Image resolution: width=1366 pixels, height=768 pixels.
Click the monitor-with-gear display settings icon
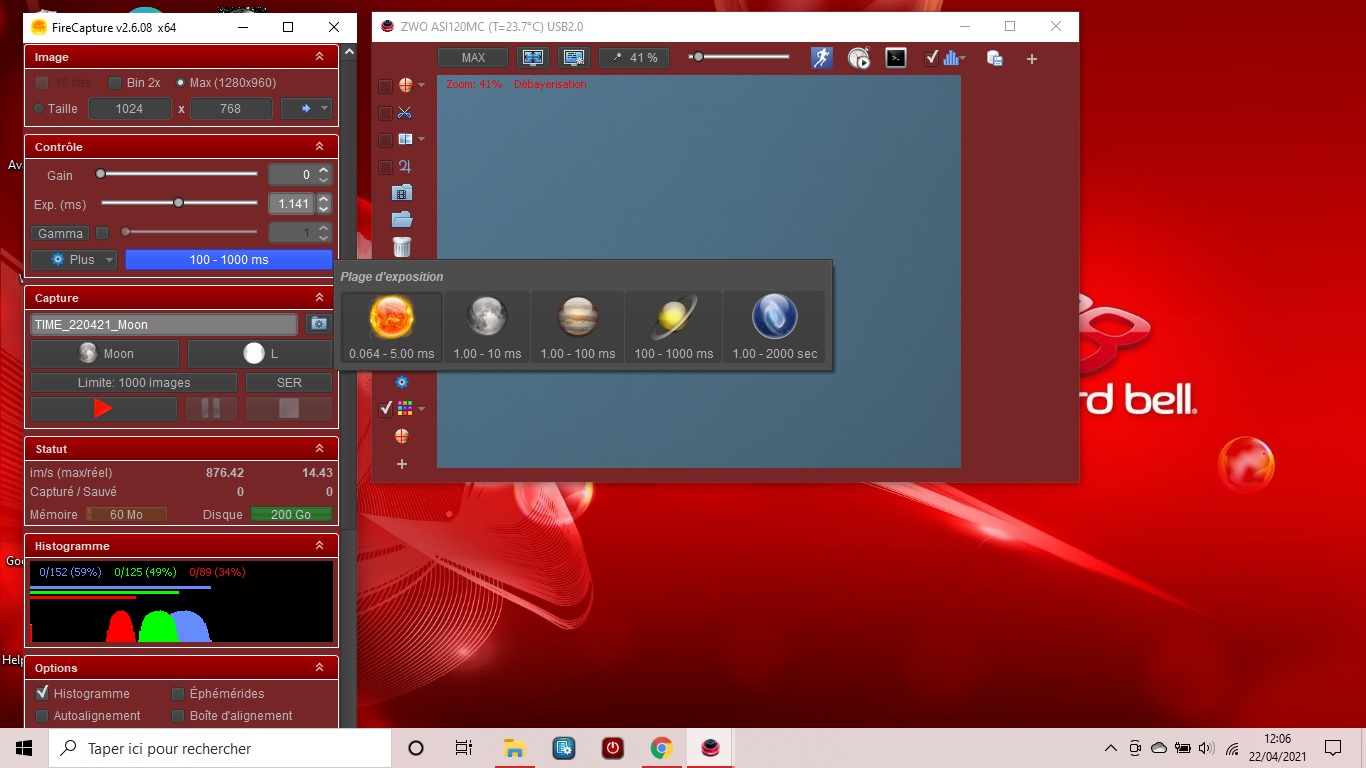(574, 58)
